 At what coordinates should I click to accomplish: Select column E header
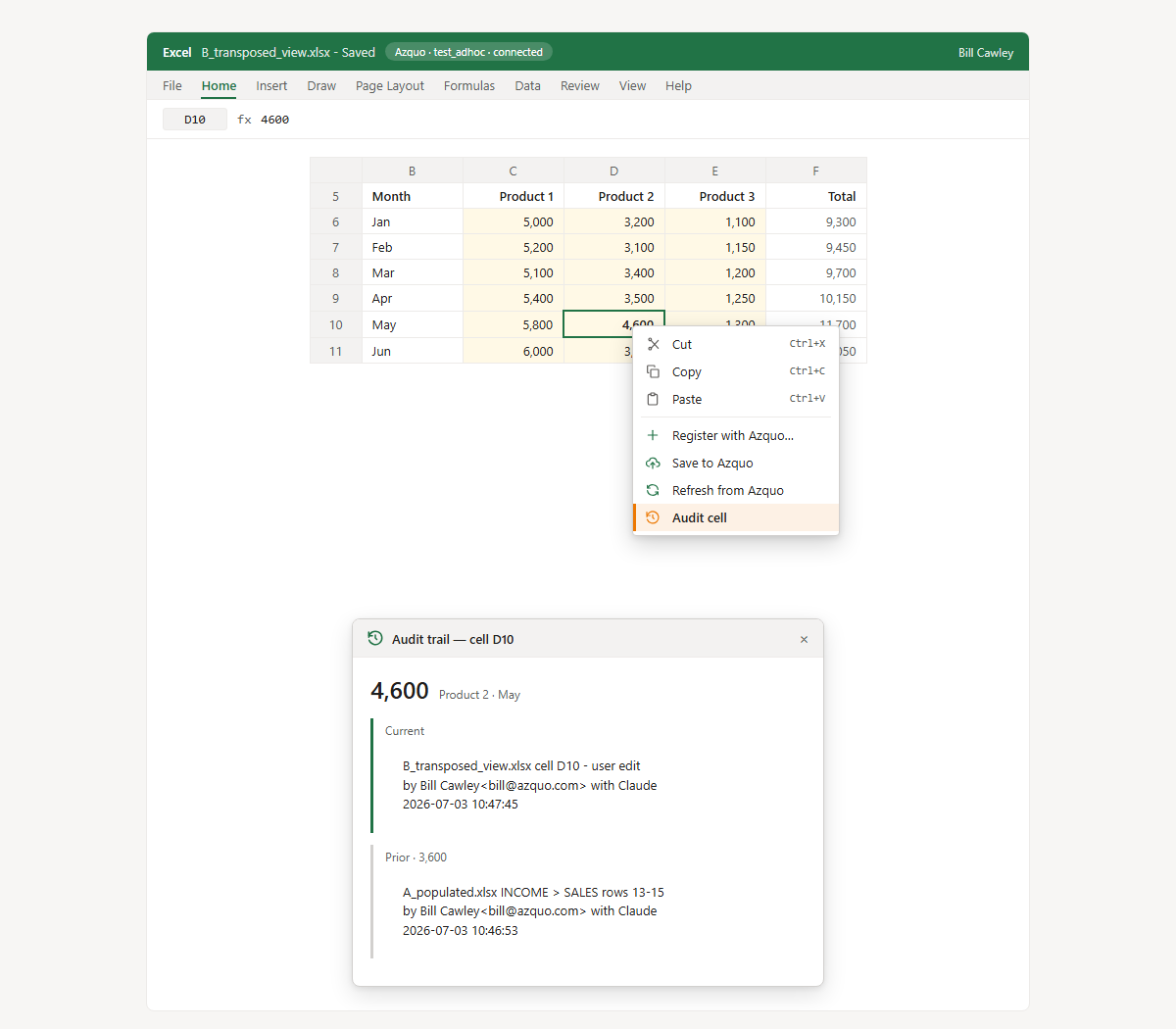point(715,171)
